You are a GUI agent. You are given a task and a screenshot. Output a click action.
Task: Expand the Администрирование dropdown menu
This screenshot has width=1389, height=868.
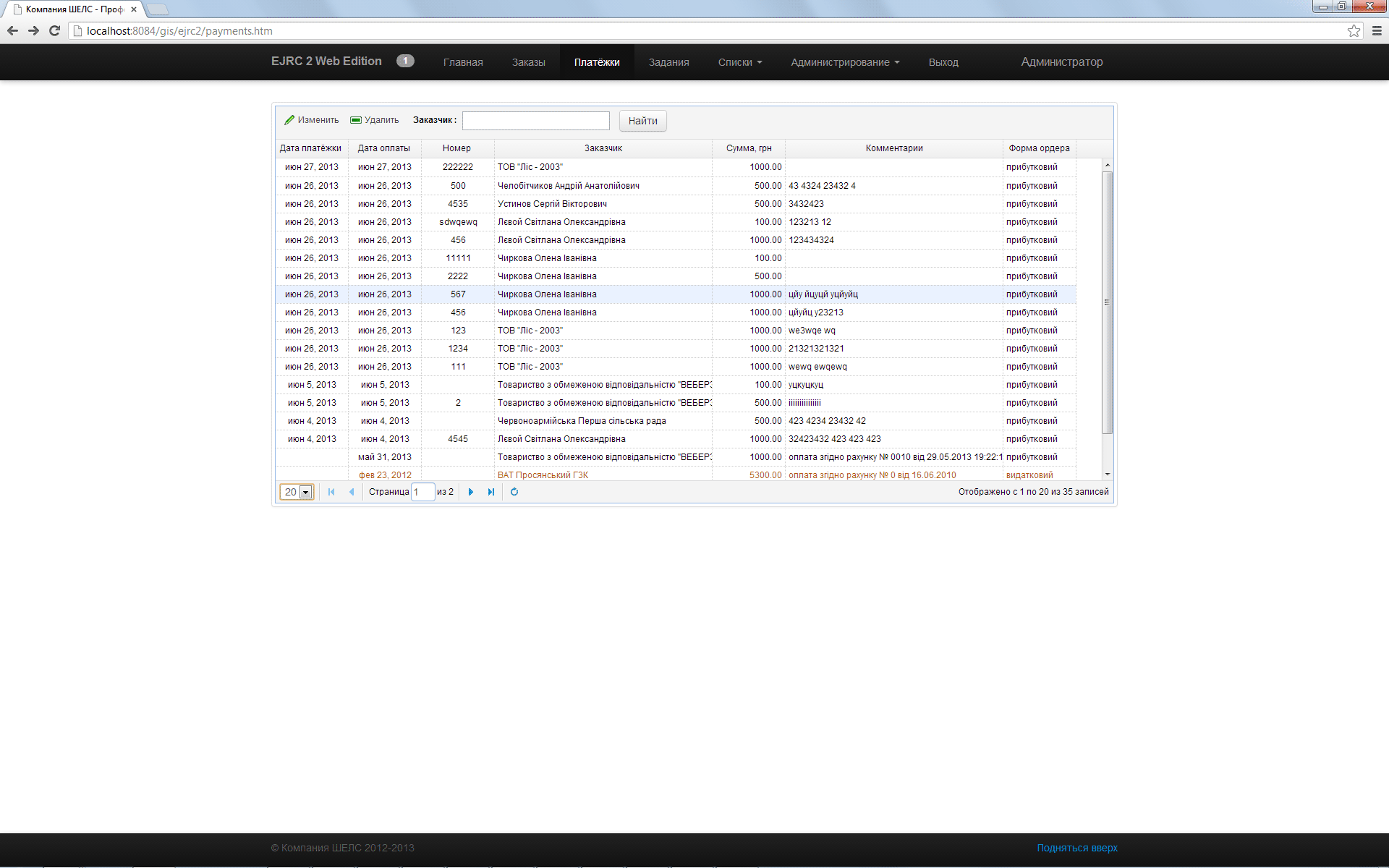tap(844, 62)
